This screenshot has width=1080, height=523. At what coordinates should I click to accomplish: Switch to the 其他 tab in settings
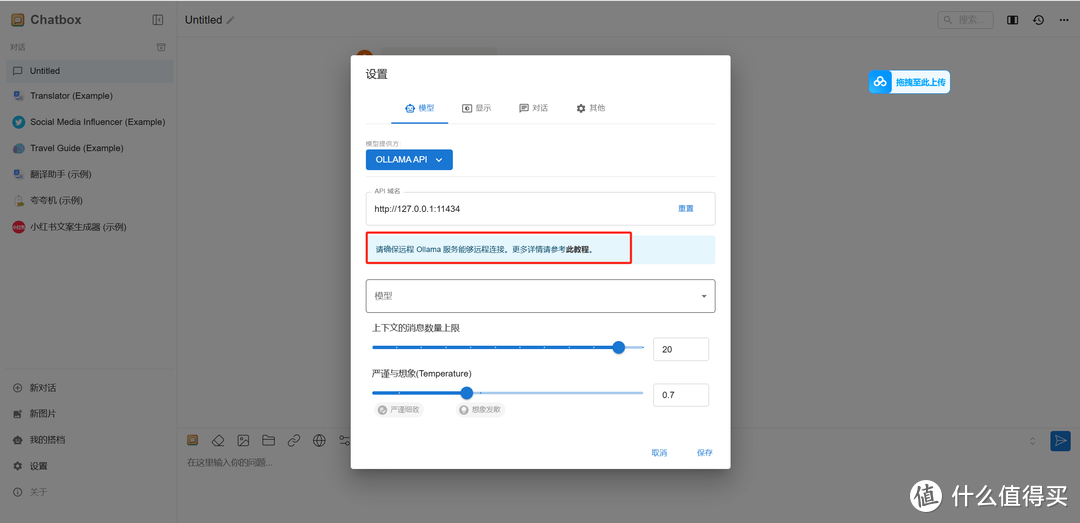pyautogui.click(x=590, y=108)
